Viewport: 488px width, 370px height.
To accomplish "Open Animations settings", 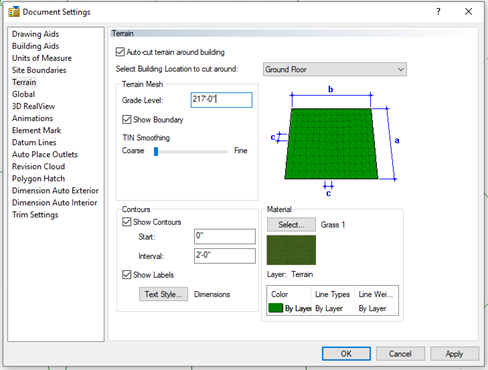I will click(x=32, y=118).
